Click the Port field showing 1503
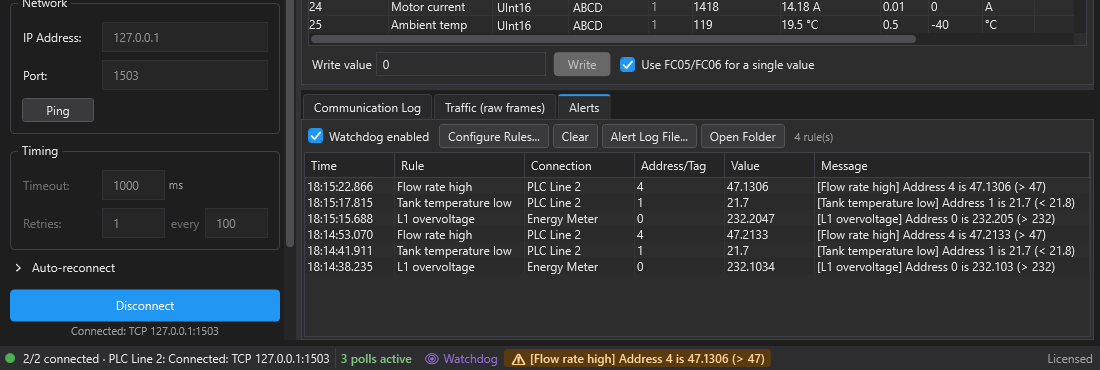 (185, 74)
